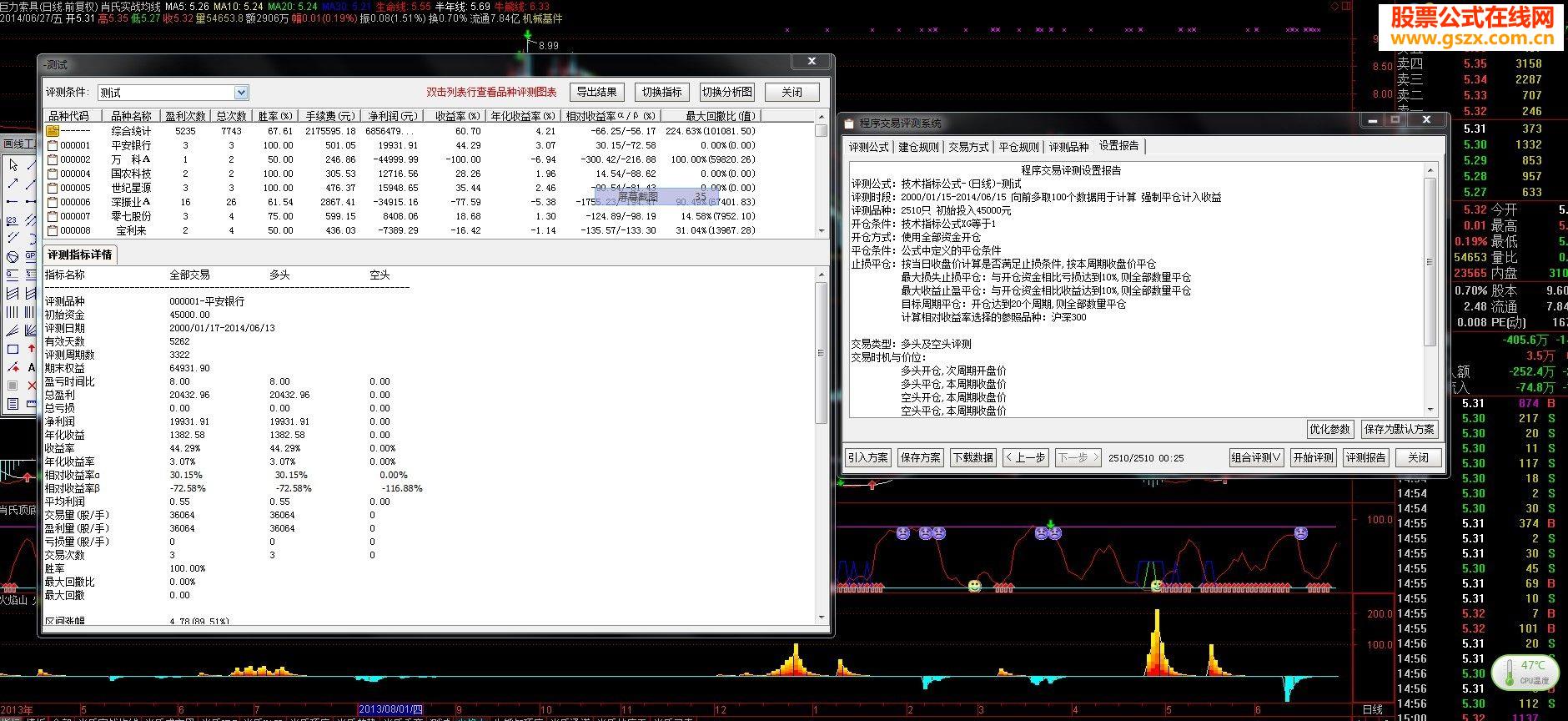This screenshot has width=1568, height=721.
Task: Click the gray square tool icon
Action: 13,386
